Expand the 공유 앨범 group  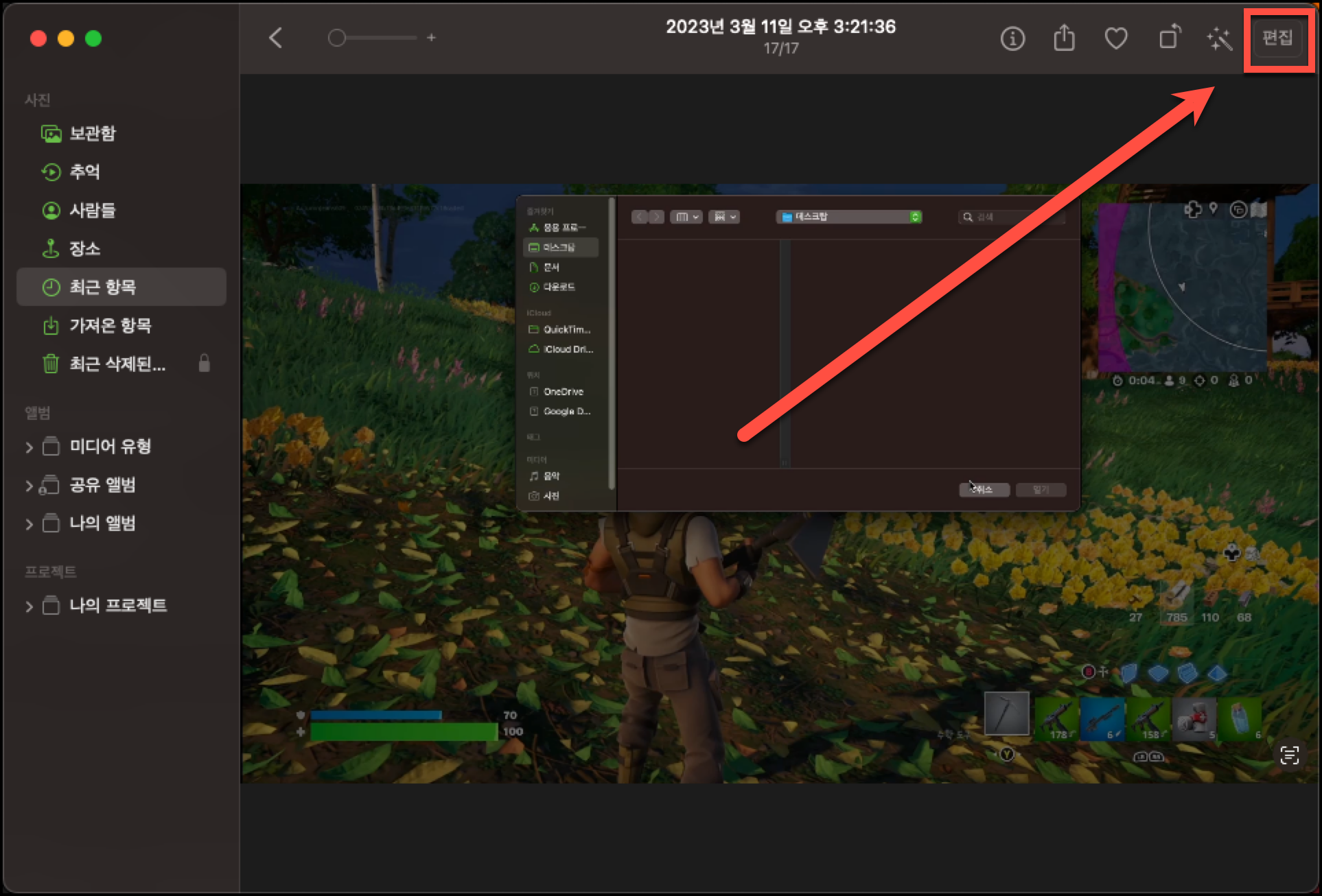(x=29, y=486)
